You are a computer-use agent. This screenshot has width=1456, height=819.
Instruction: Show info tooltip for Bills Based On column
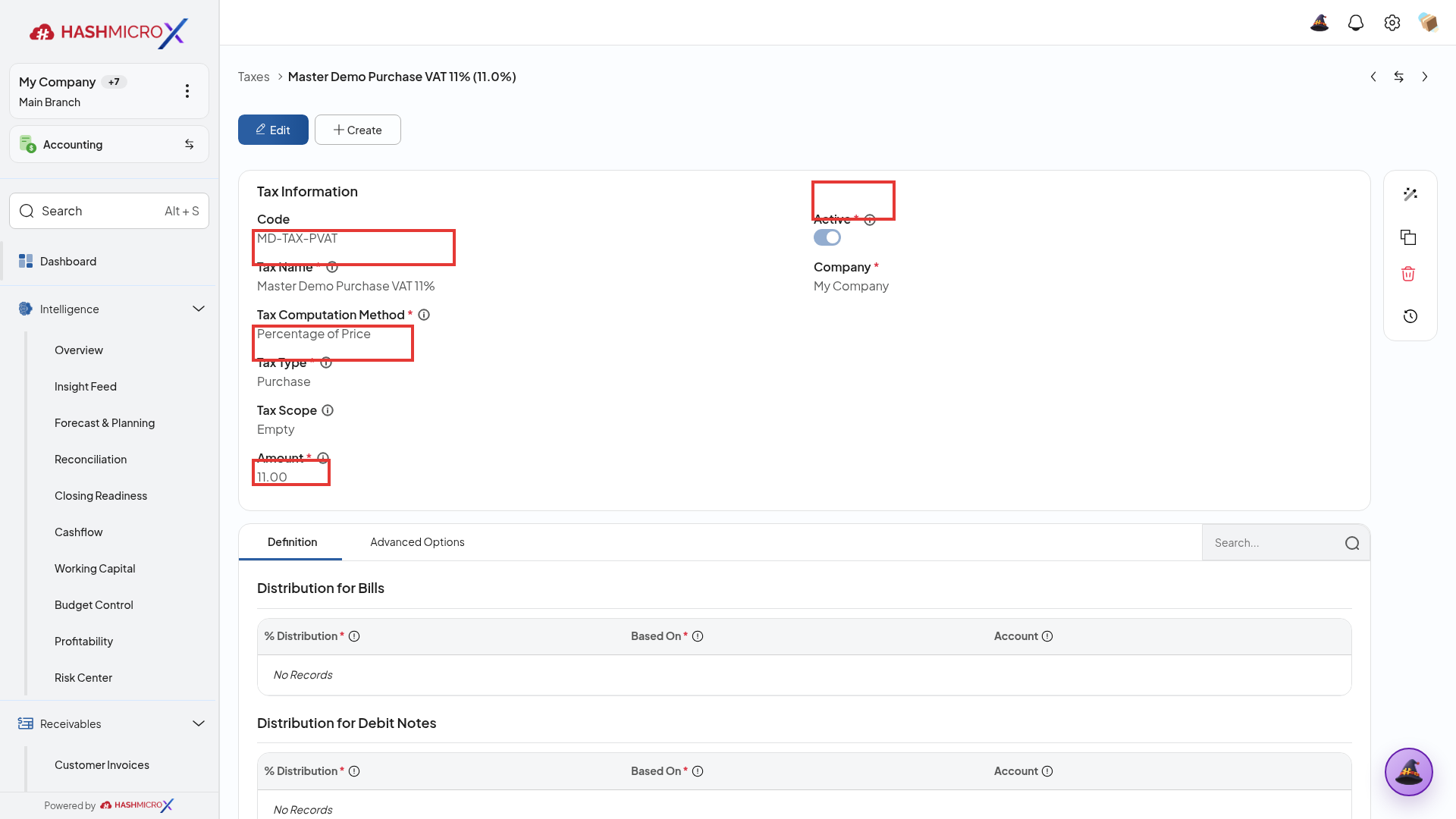click(698, 636)
